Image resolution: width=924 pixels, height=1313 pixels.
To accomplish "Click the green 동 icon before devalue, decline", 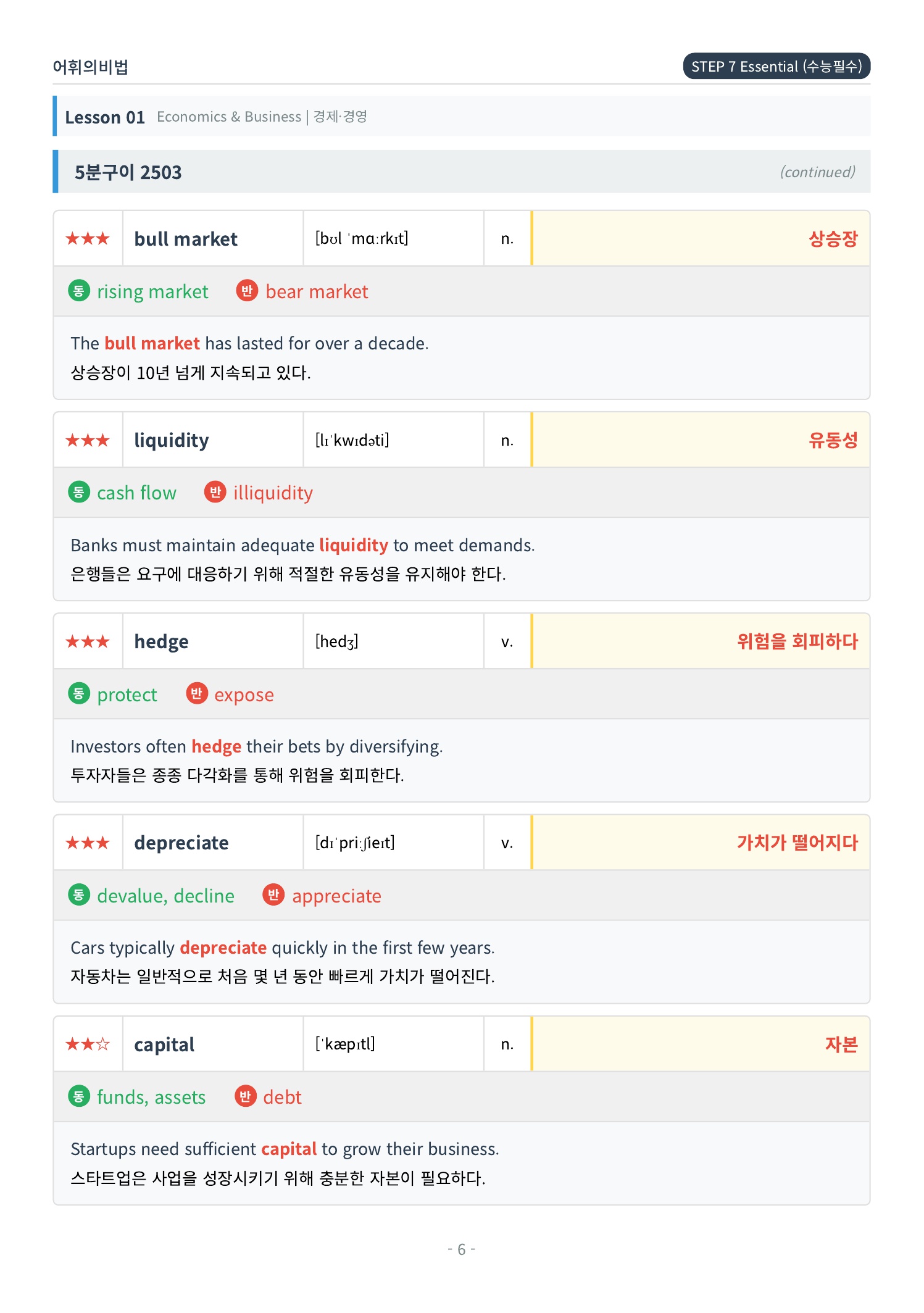I will pos(79,894).
